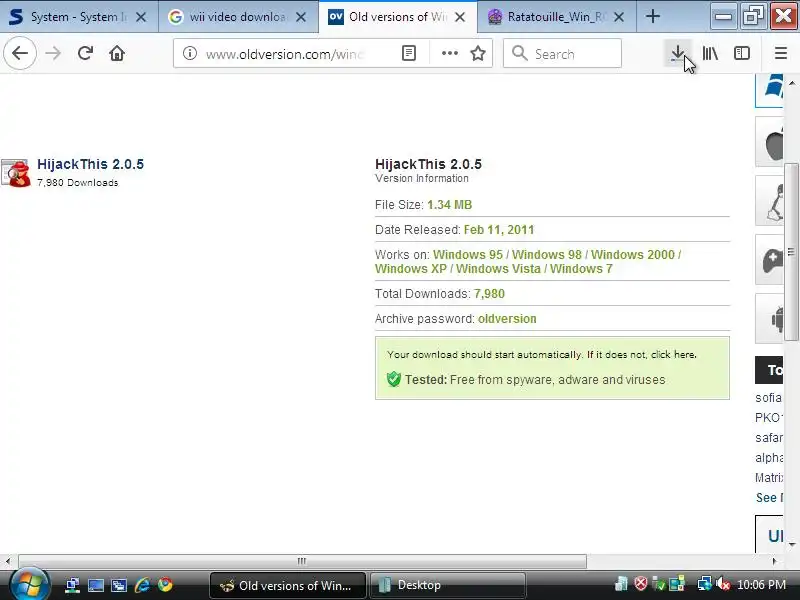
Task: Click the vertical scrollbar thumb
Action: click(x=791, y=252)
